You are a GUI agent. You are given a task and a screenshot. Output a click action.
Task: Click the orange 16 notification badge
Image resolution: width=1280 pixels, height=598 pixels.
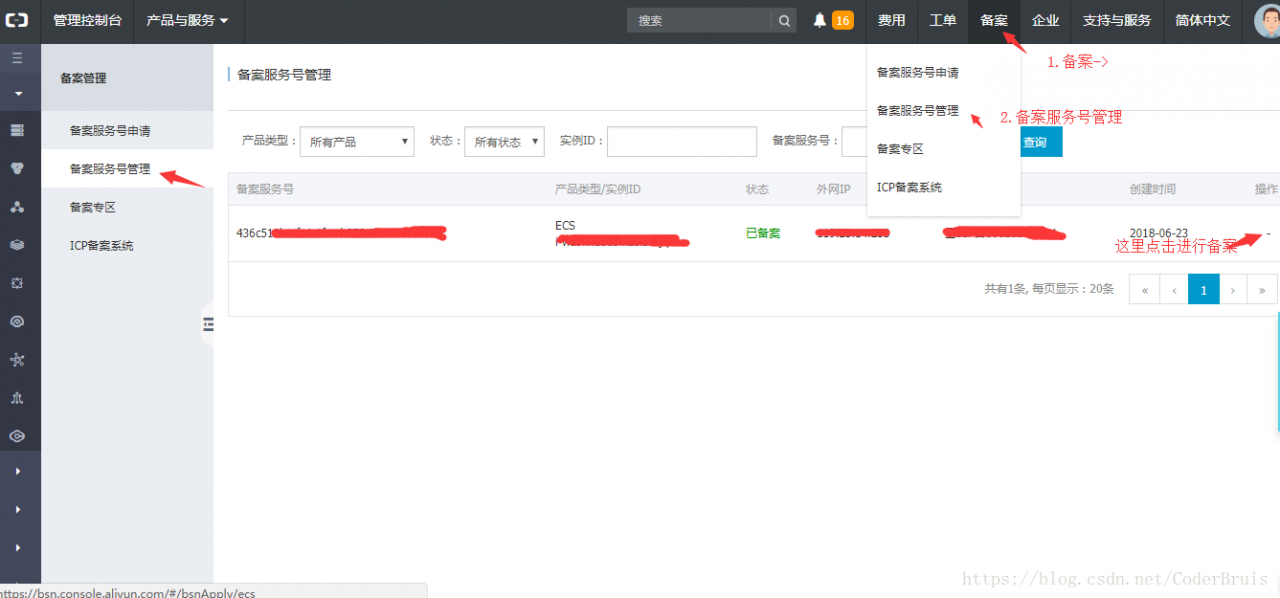843,20
